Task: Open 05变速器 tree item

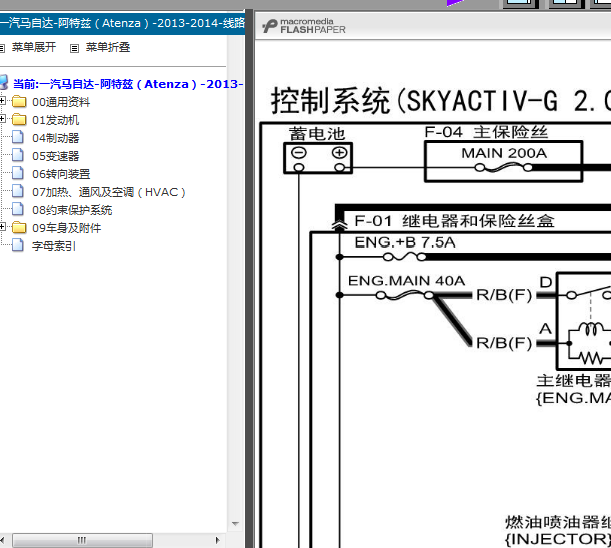Action: [55, 156]
